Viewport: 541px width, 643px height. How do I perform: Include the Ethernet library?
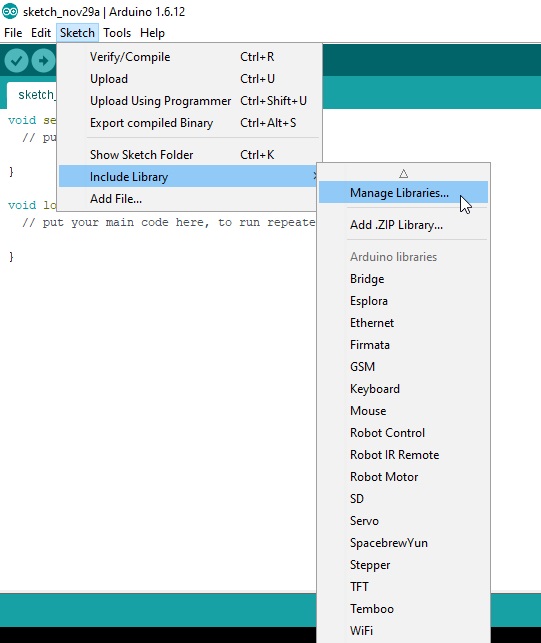404,323
